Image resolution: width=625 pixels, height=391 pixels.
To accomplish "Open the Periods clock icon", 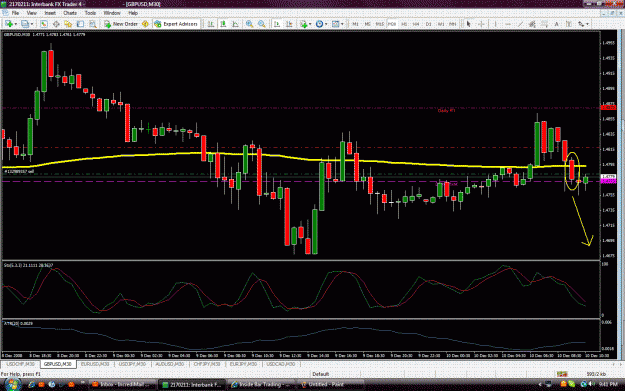I will coord(319,24).
